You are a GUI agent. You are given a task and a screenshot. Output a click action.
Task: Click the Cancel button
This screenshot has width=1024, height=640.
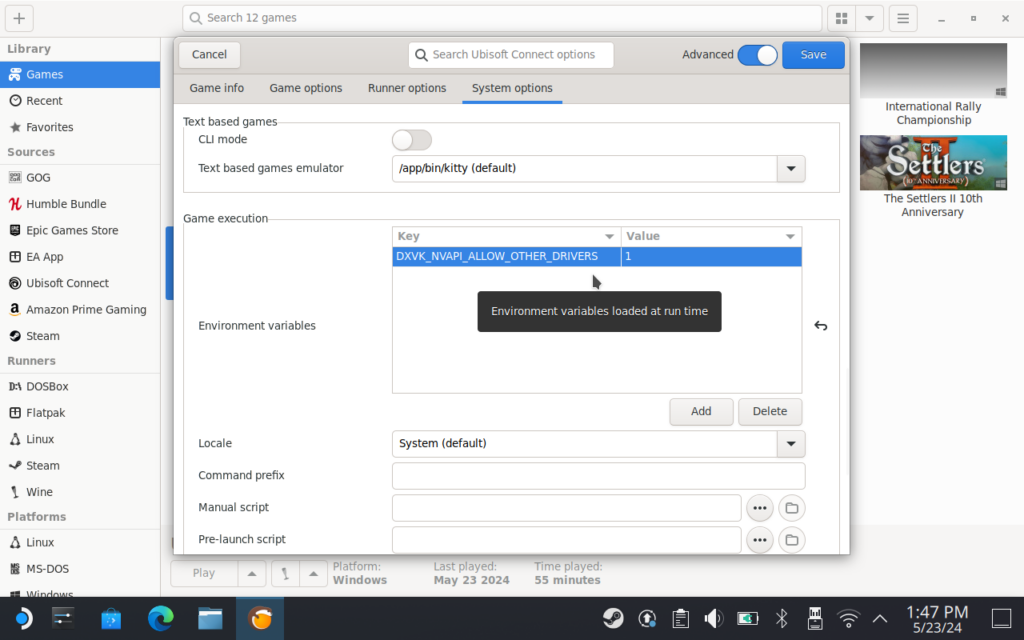click(209, 55)
